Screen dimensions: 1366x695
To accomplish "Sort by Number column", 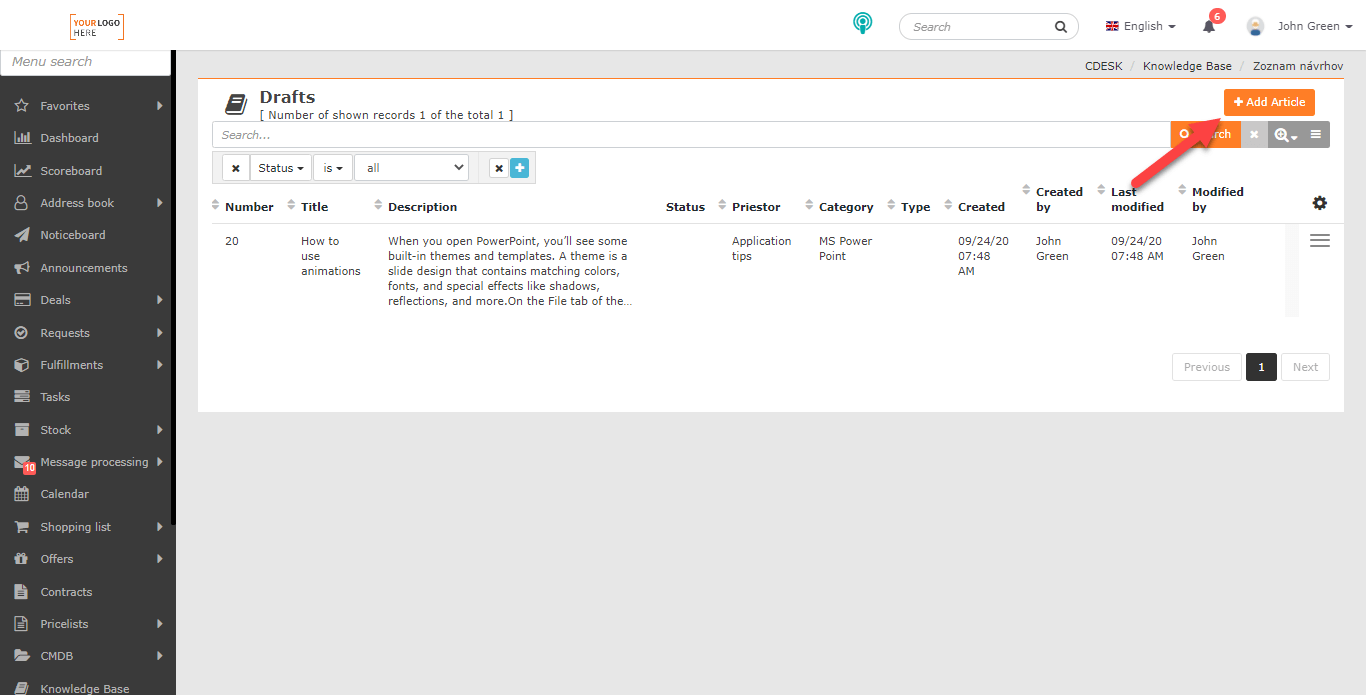I will [243, 207].
